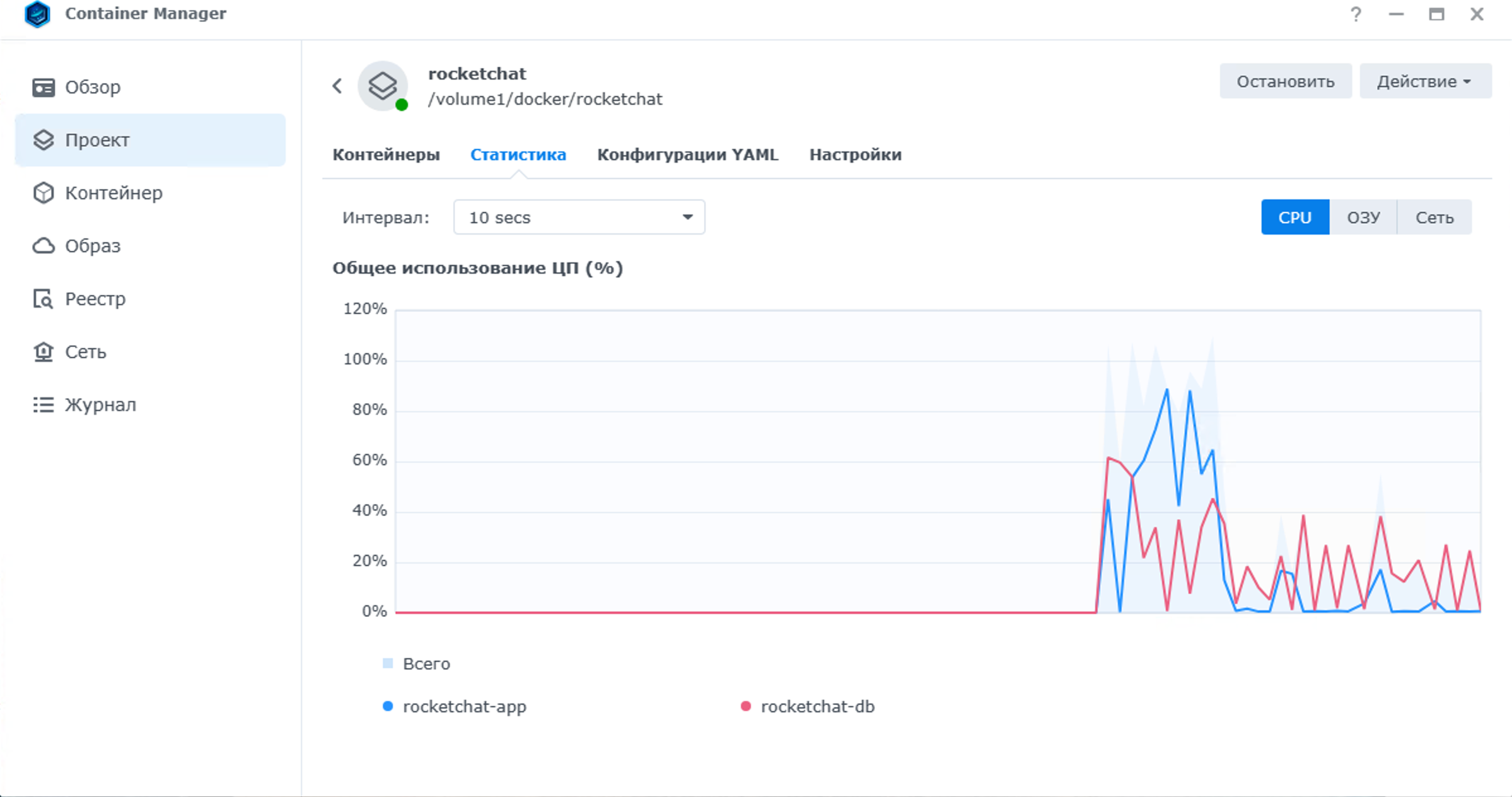Click the Контейнер cube icon

click(44, 193)
